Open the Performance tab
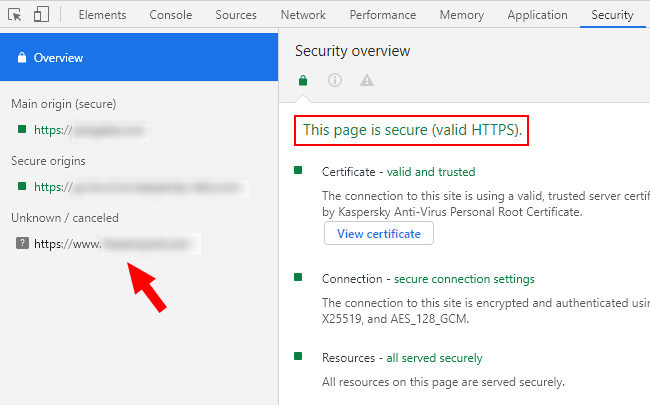Image resolution: width=650 pixels, height=405 pixels. tap(383, 15)
